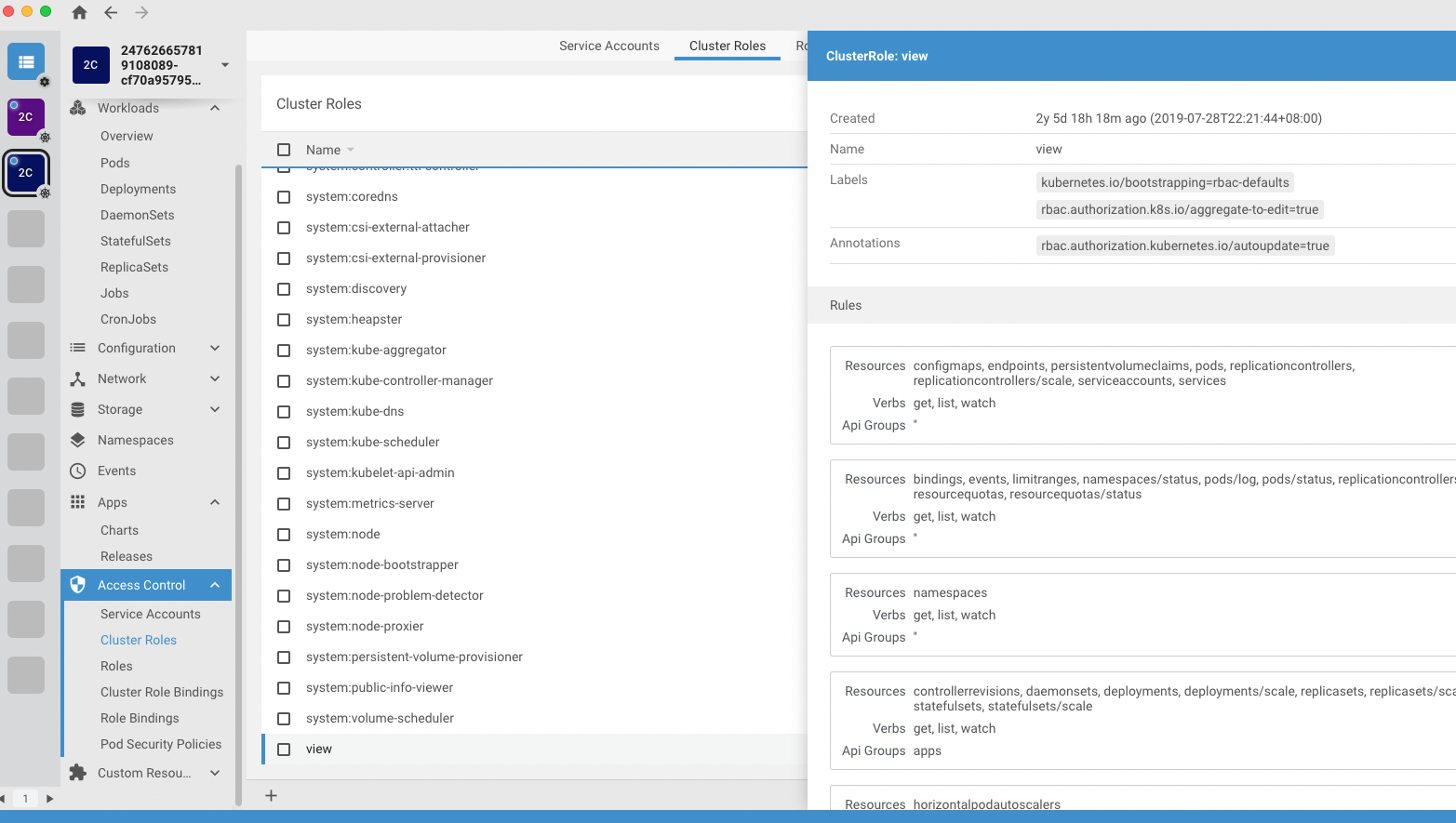The height and width of the screenshot is (823, 1456).
Task: Check the system:volume-scheduler checkbox
Action: [284, 719]
